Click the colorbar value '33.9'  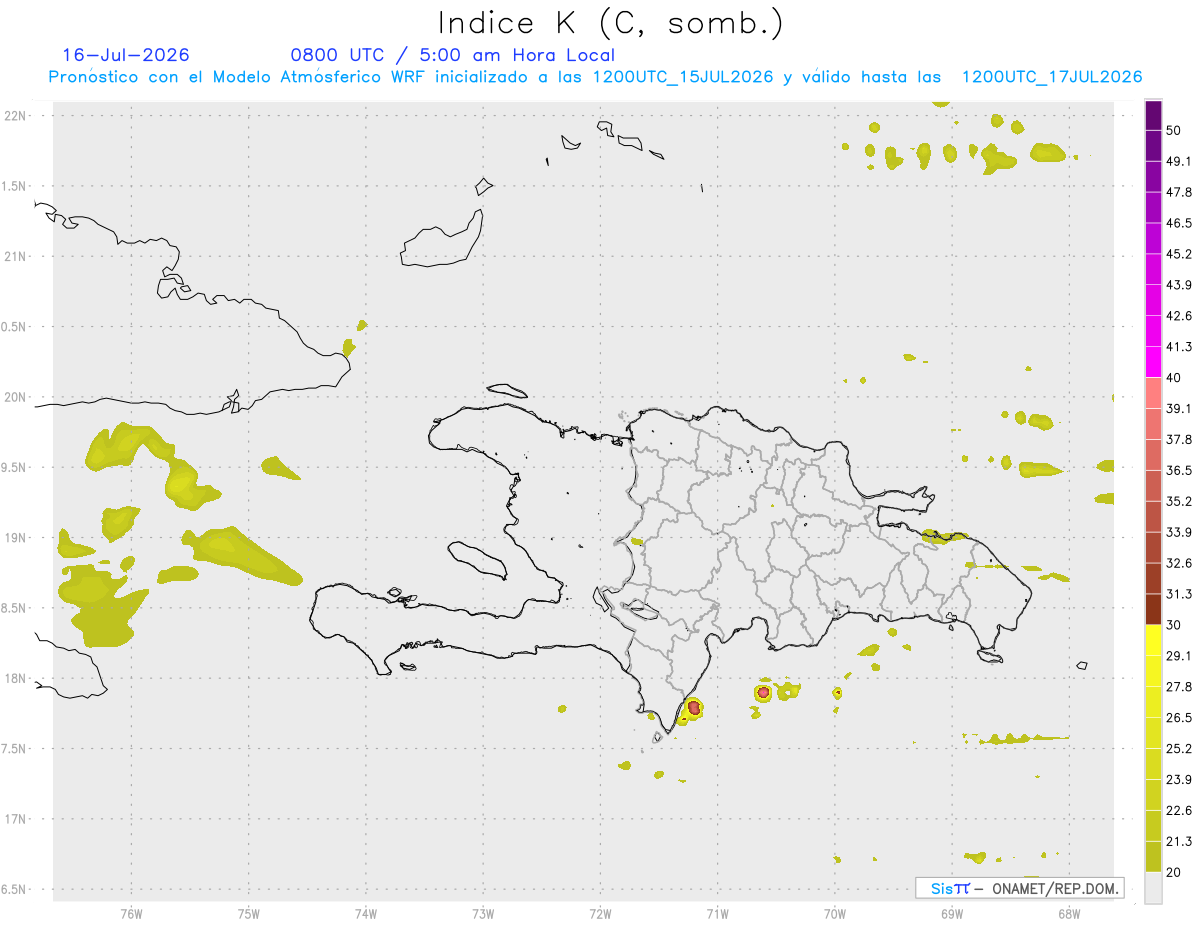point(1179,532)
